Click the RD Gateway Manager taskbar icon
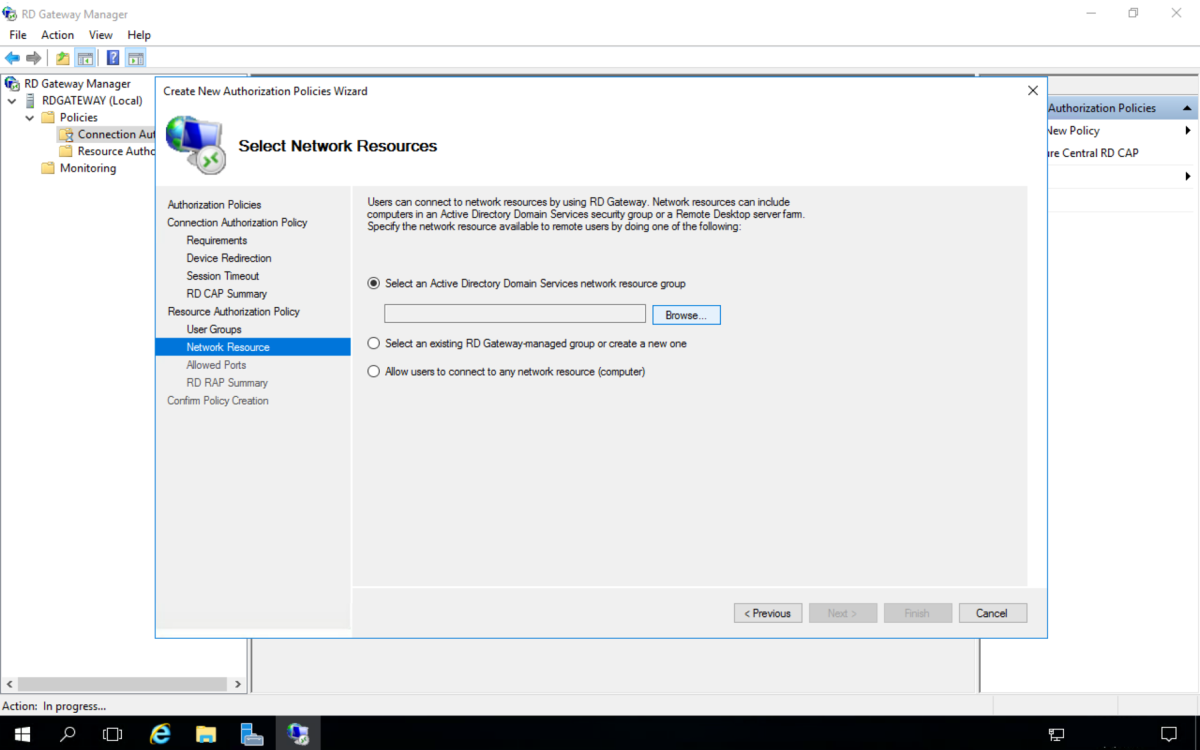This screenshot has width=1200, height=750. pos(298,733)
